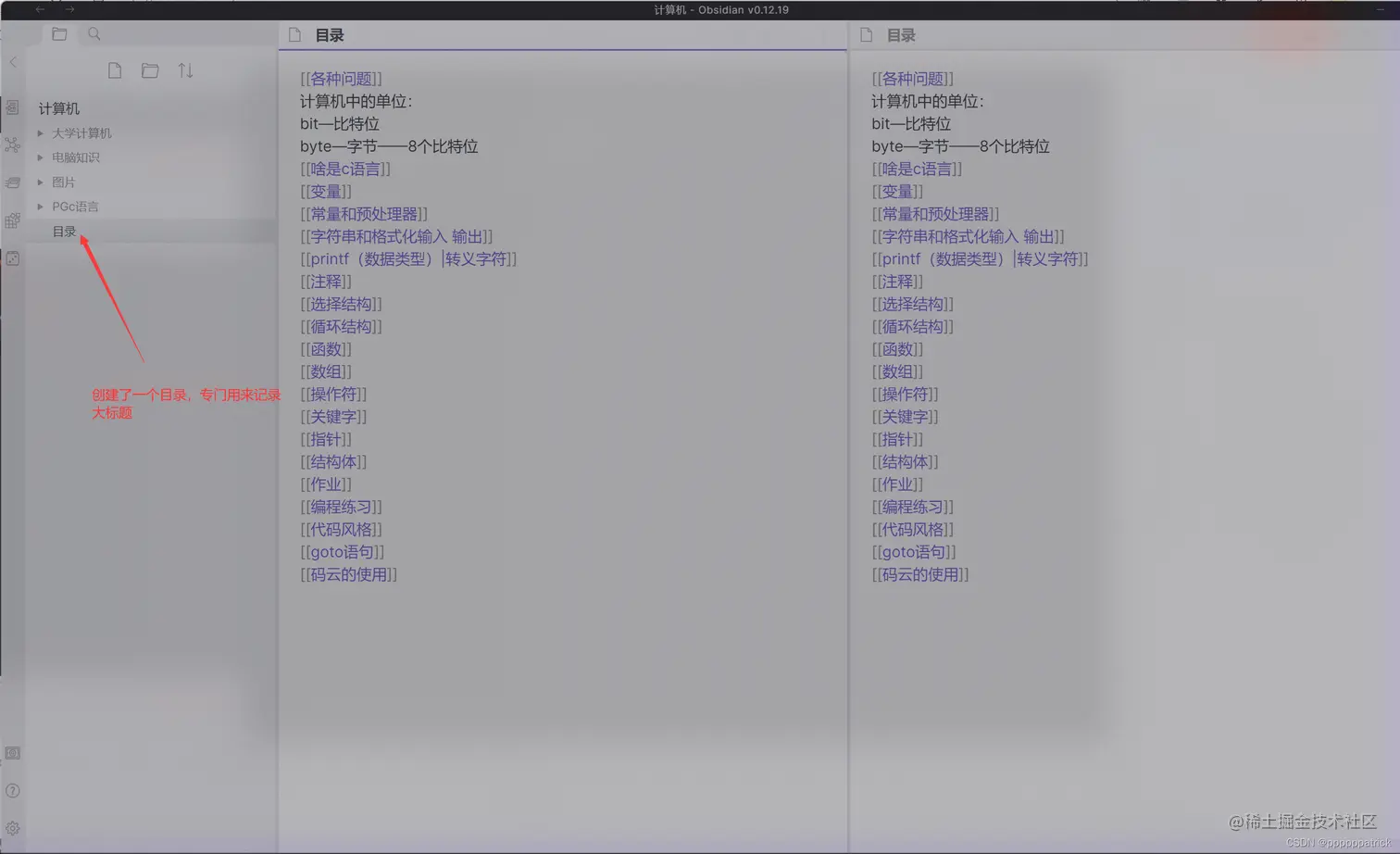The height and width of the screenshot is (854, 1400).
Task: Open the [[goto语句]] link in the right pane
Action: click(913, 551)
